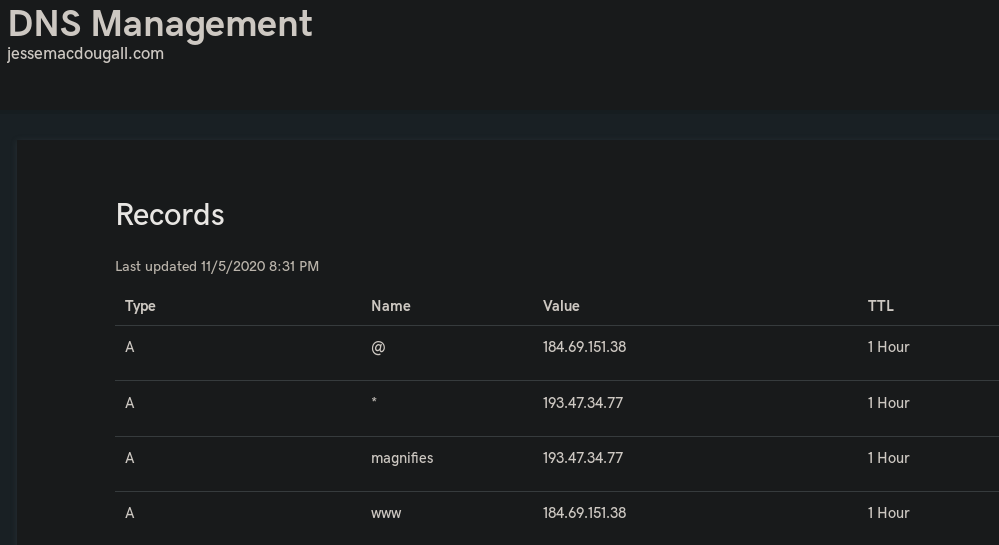Click the wildcard record's value 193.47.34.77

(583, 403)
